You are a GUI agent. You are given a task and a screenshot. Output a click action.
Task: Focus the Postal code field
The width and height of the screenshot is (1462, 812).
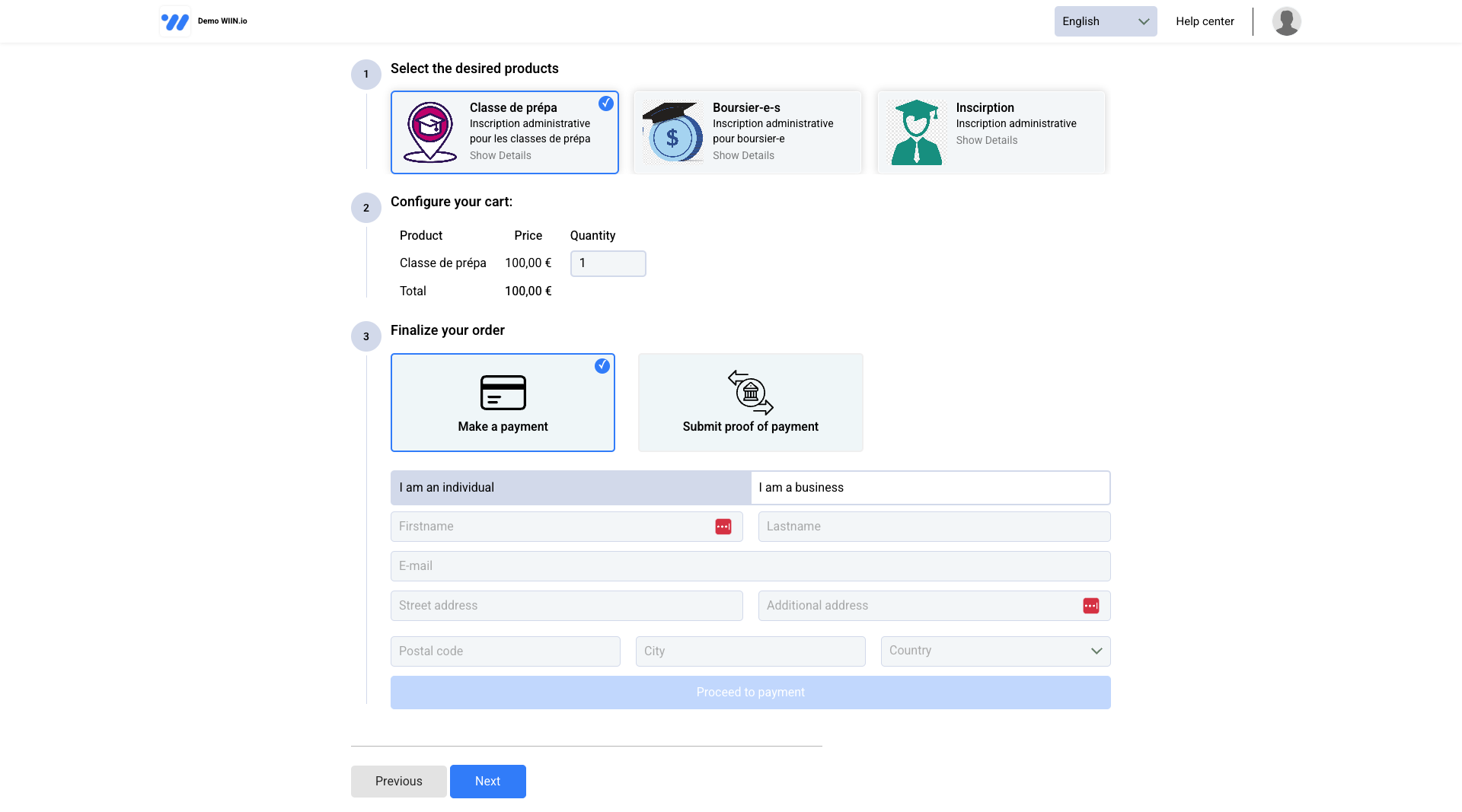pos(505,651)
